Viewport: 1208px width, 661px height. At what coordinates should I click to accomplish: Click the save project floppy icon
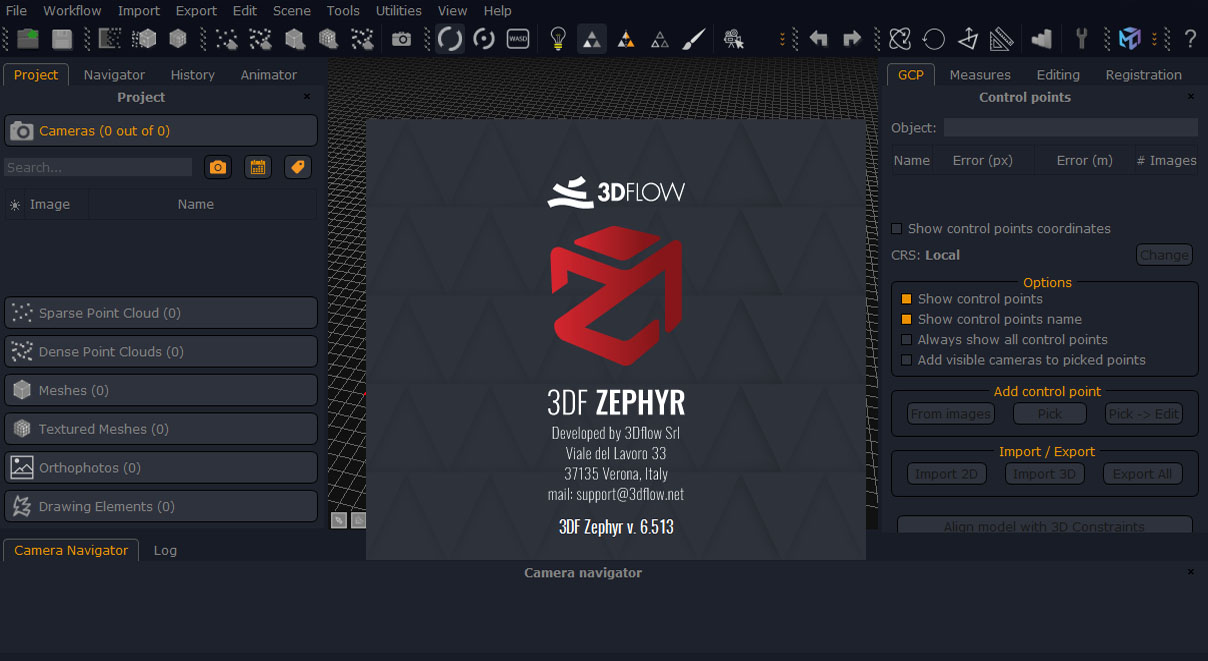click(x=62, y=39)
